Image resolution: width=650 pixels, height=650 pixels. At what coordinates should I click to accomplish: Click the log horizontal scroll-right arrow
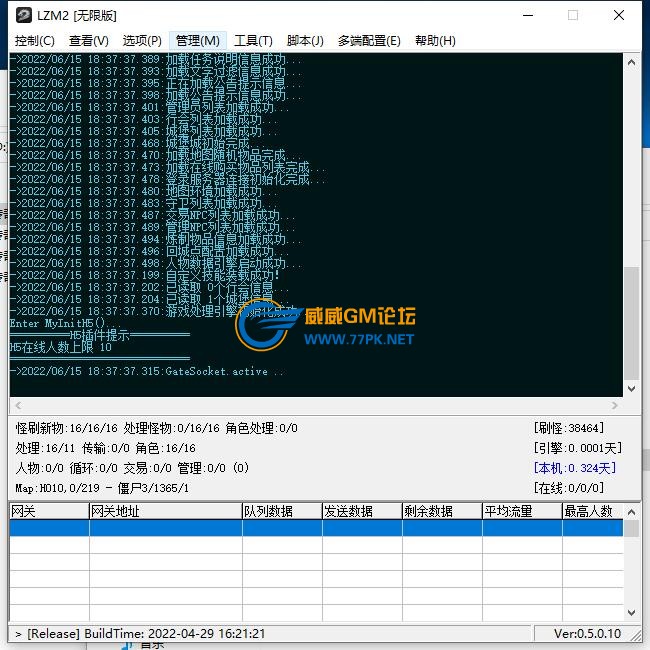click(x=615, y=405)
